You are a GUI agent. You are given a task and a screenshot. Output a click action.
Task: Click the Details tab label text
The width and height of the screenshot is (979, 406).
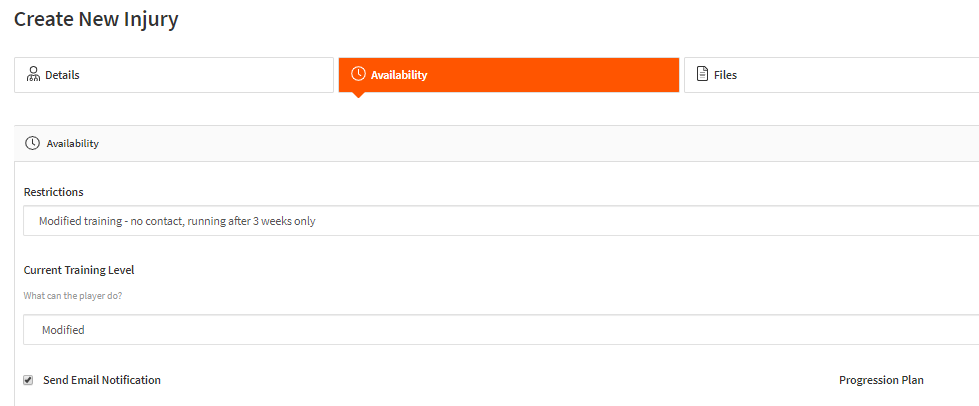tap(62, 75)
